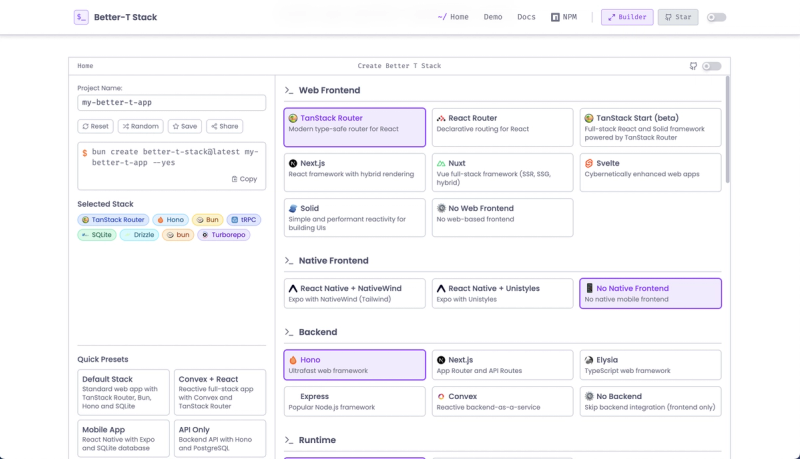Viewport: 800px width, 459px height.
Task: Click the SQLite chip icon
Action: [x=85, y=235]
